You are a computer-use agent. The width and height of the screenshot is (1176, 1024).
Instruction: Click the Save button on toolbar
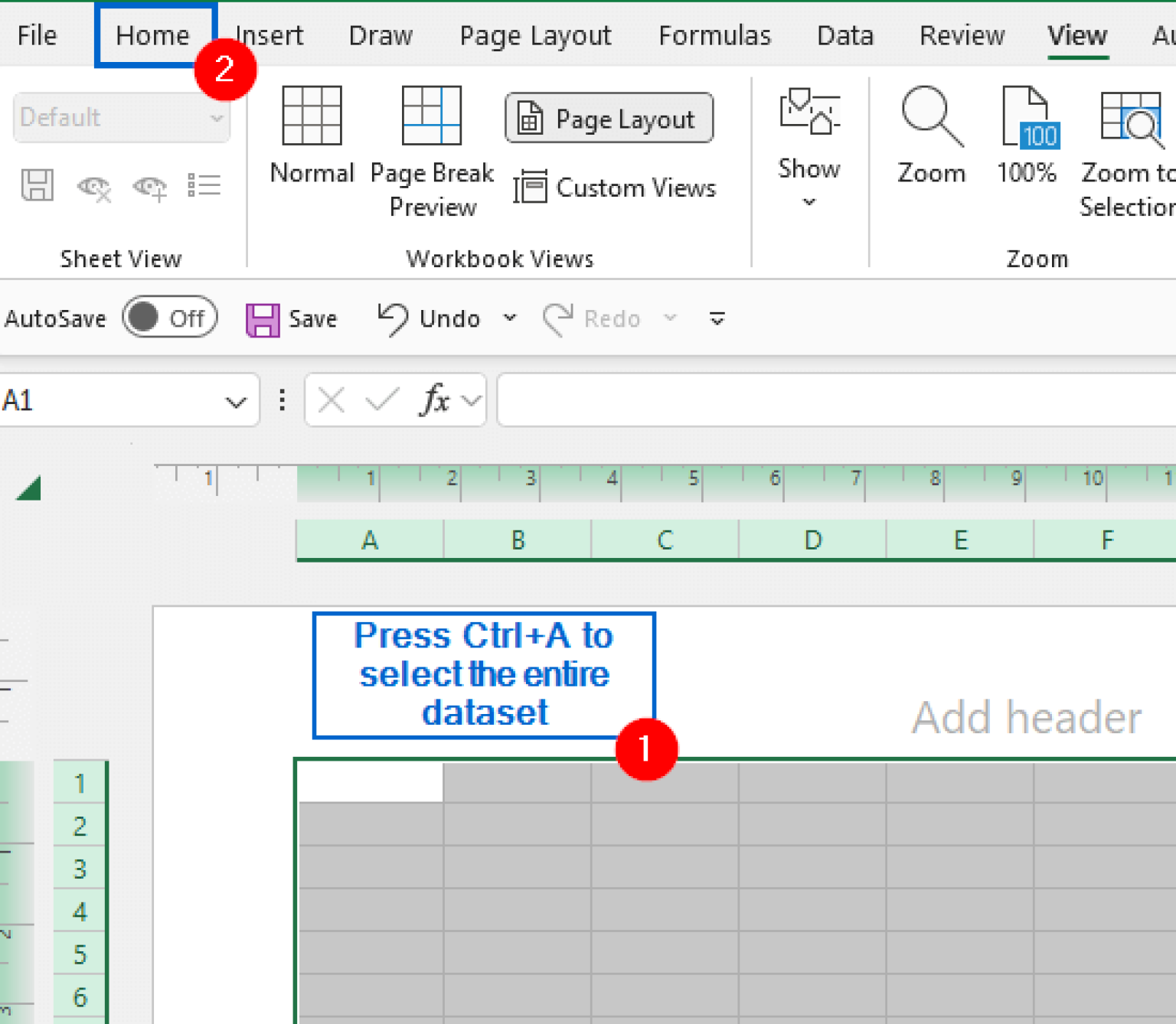291,318
